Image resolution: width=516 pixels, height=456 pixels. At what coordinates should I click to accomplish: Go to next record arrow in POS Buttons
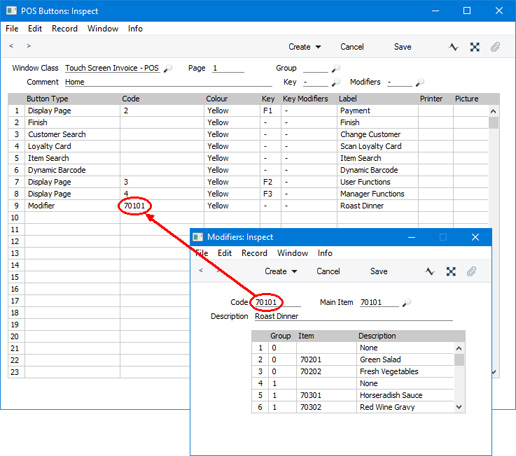29,46
